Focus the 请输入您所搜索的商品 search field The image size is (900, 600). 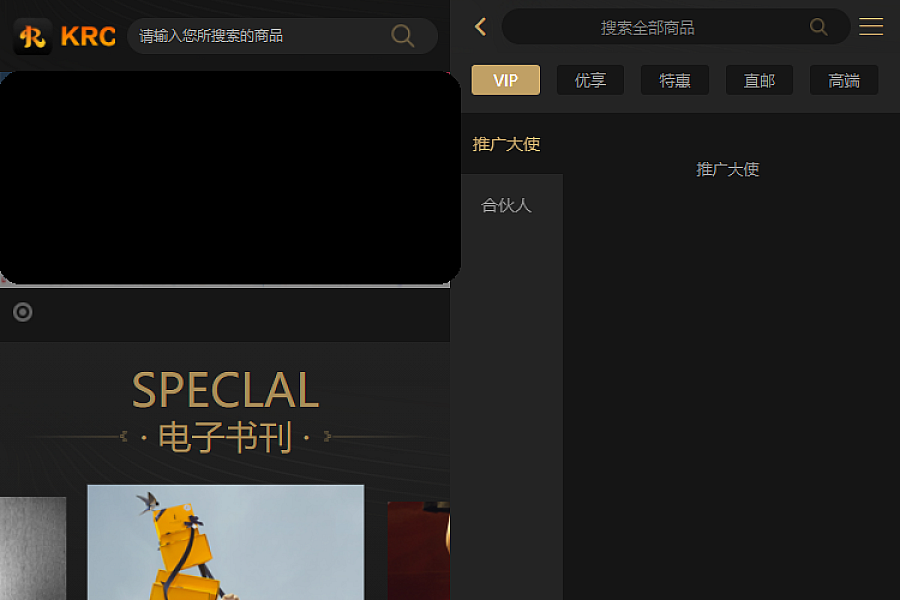282,36
